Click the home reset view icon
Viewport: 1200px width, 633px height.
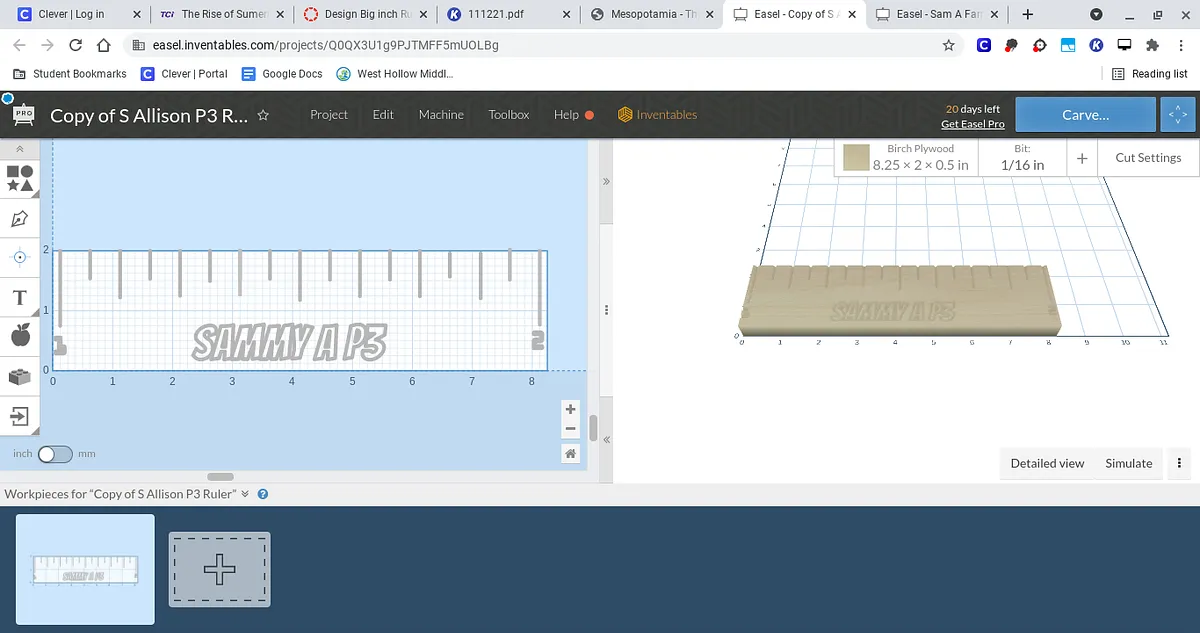click(570, 454)
